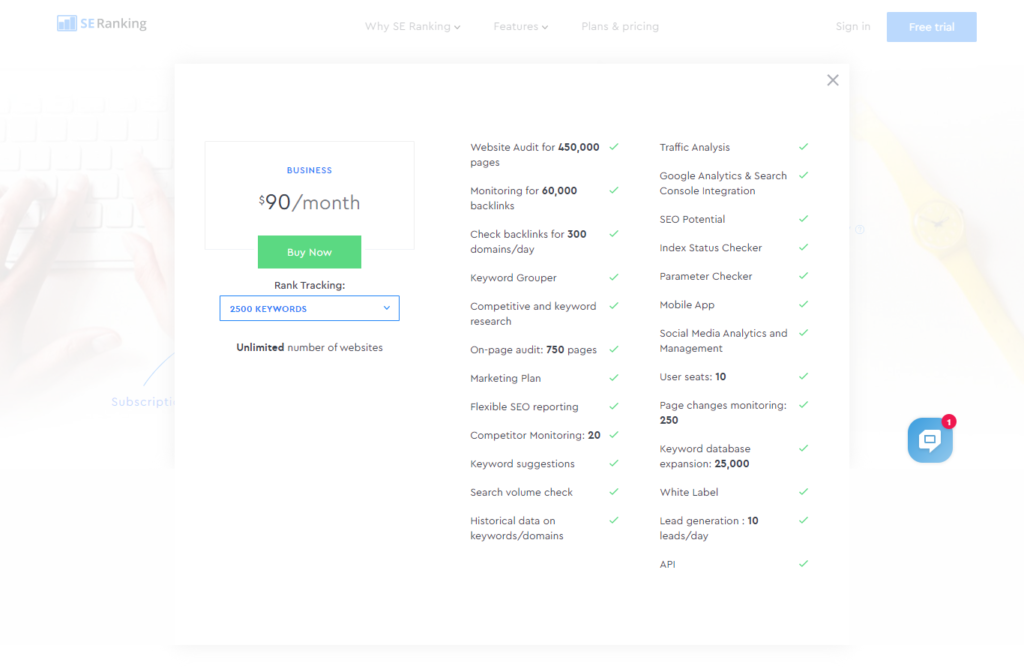Go to Plans & pricing
This screenshot has width=1024, height=669.
(620, 27)
